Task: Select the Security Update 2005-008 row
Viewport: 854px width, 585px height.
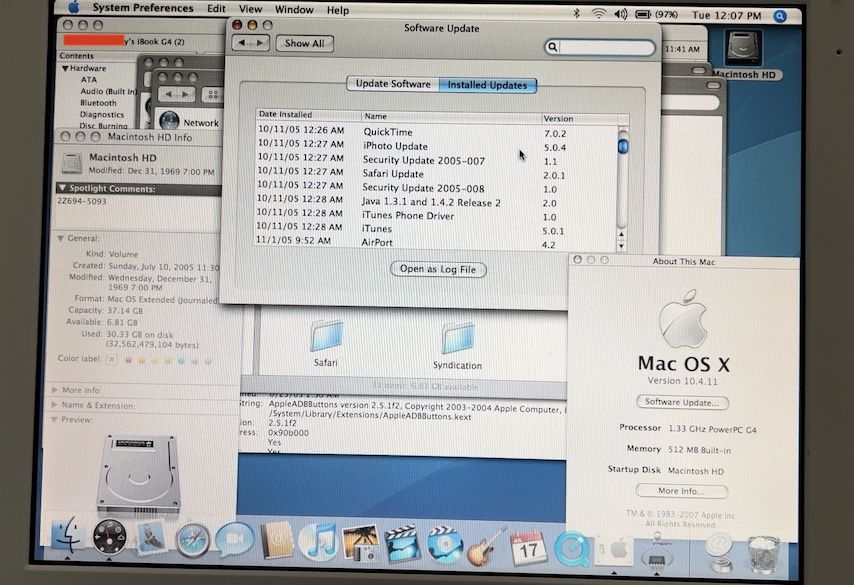Action: coord(436,188)
